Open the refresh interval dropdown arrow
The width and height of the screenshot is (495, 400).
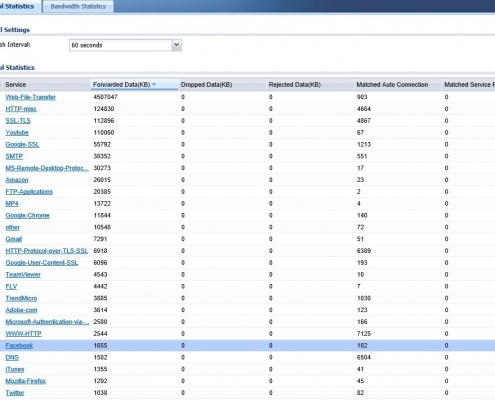pos(176,45)
